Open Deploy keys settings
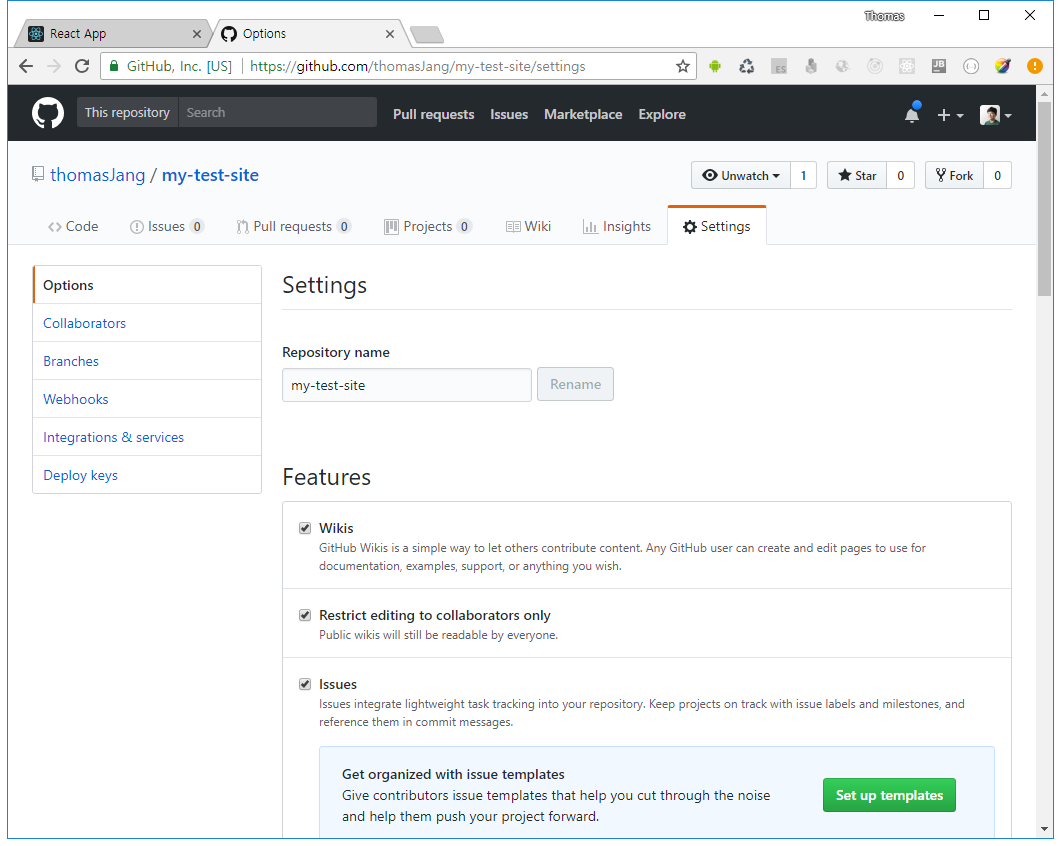 [x=147, y=474]
